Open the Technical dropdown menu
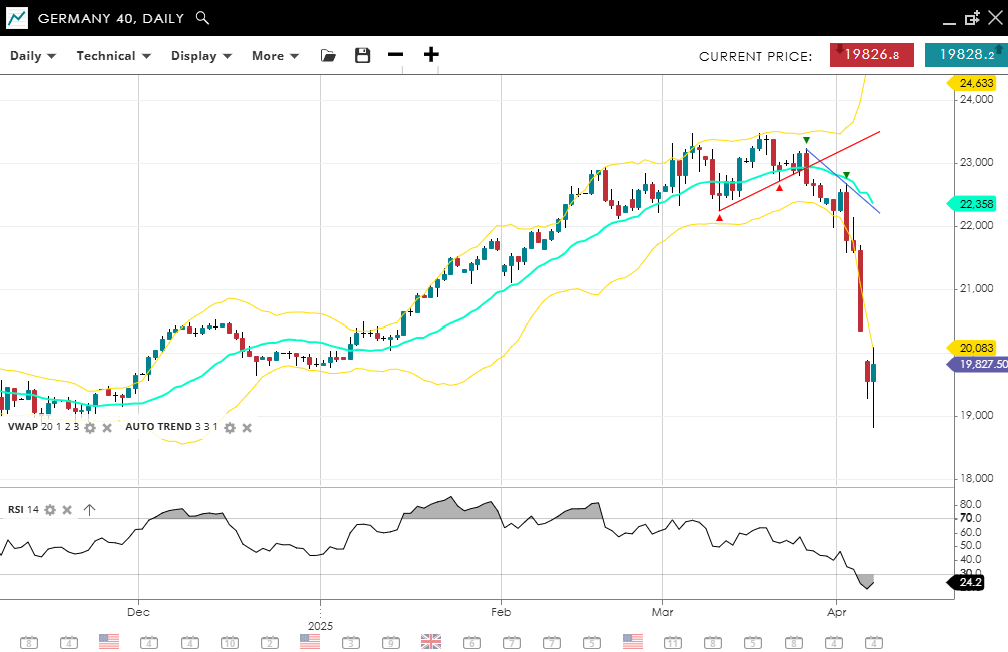1008x652 pixels. click(x=113, y=56)
